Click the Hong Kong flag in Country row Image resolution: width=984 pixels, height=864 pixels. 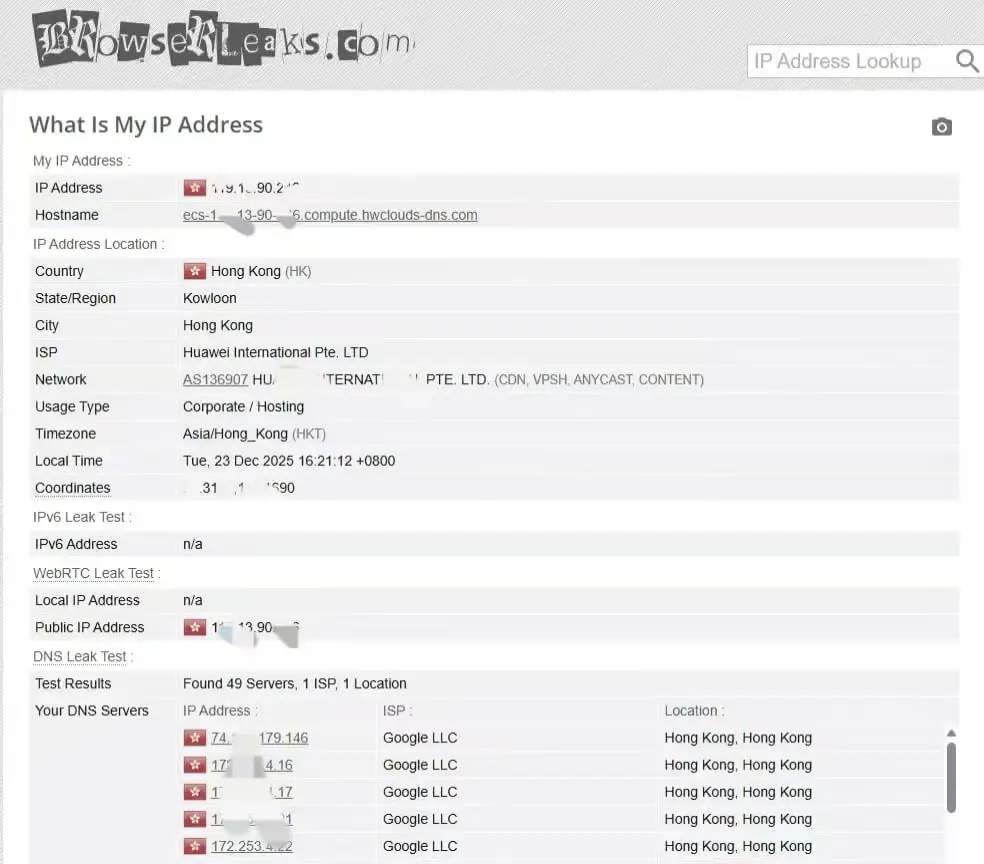click(194, 271)
